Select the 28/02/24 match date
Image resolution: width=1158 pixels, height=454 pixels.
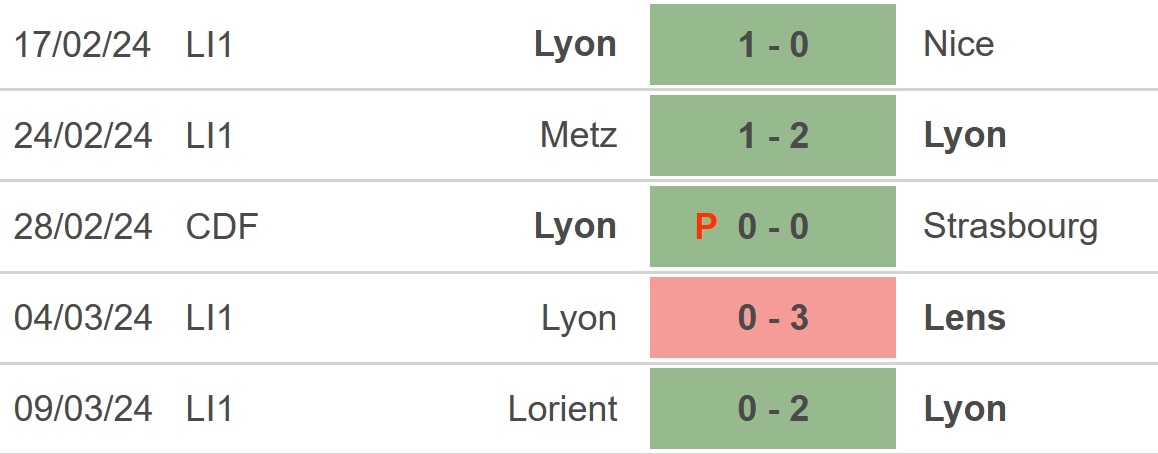point(83,227)
